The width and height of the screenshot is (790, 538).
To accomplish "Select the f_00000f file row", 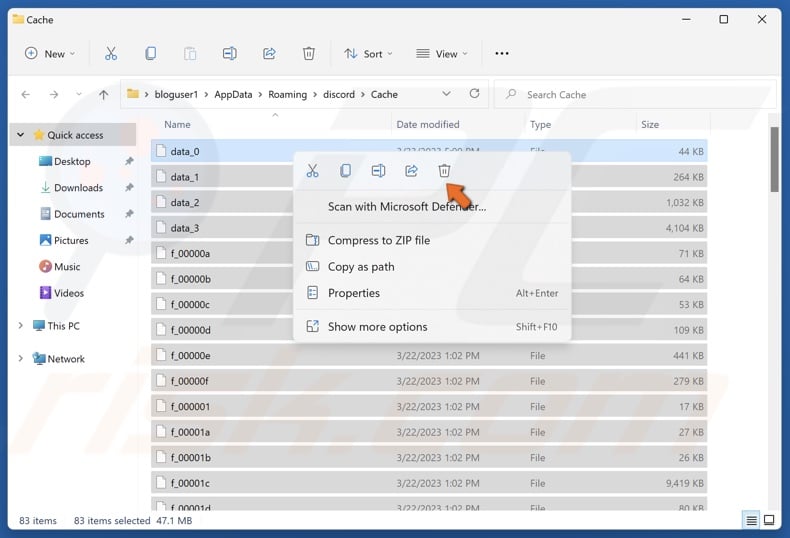I will click(x=429, y=381).
